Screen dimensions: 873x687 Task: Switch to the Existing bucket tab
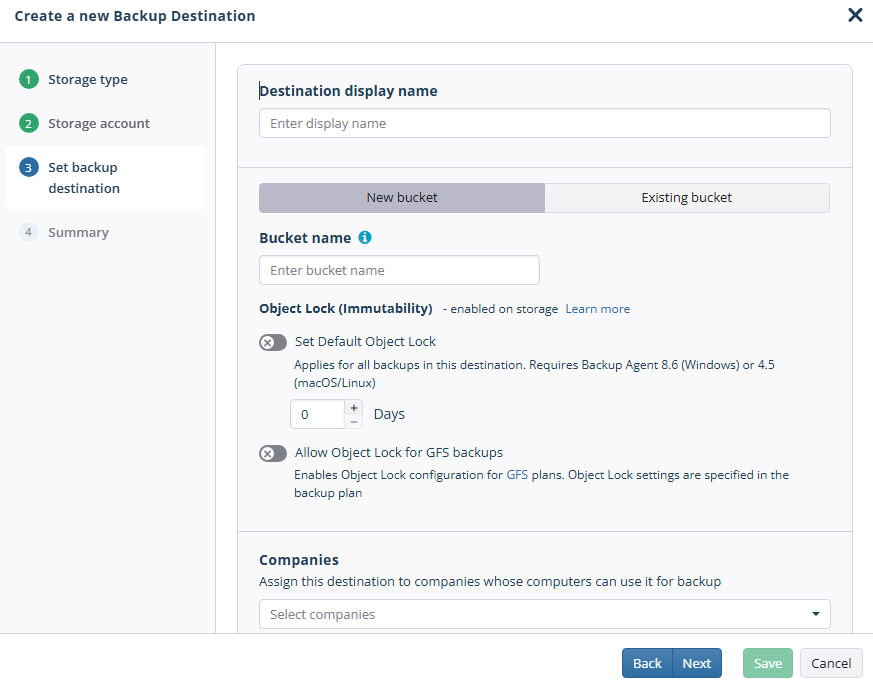(687, 198)
